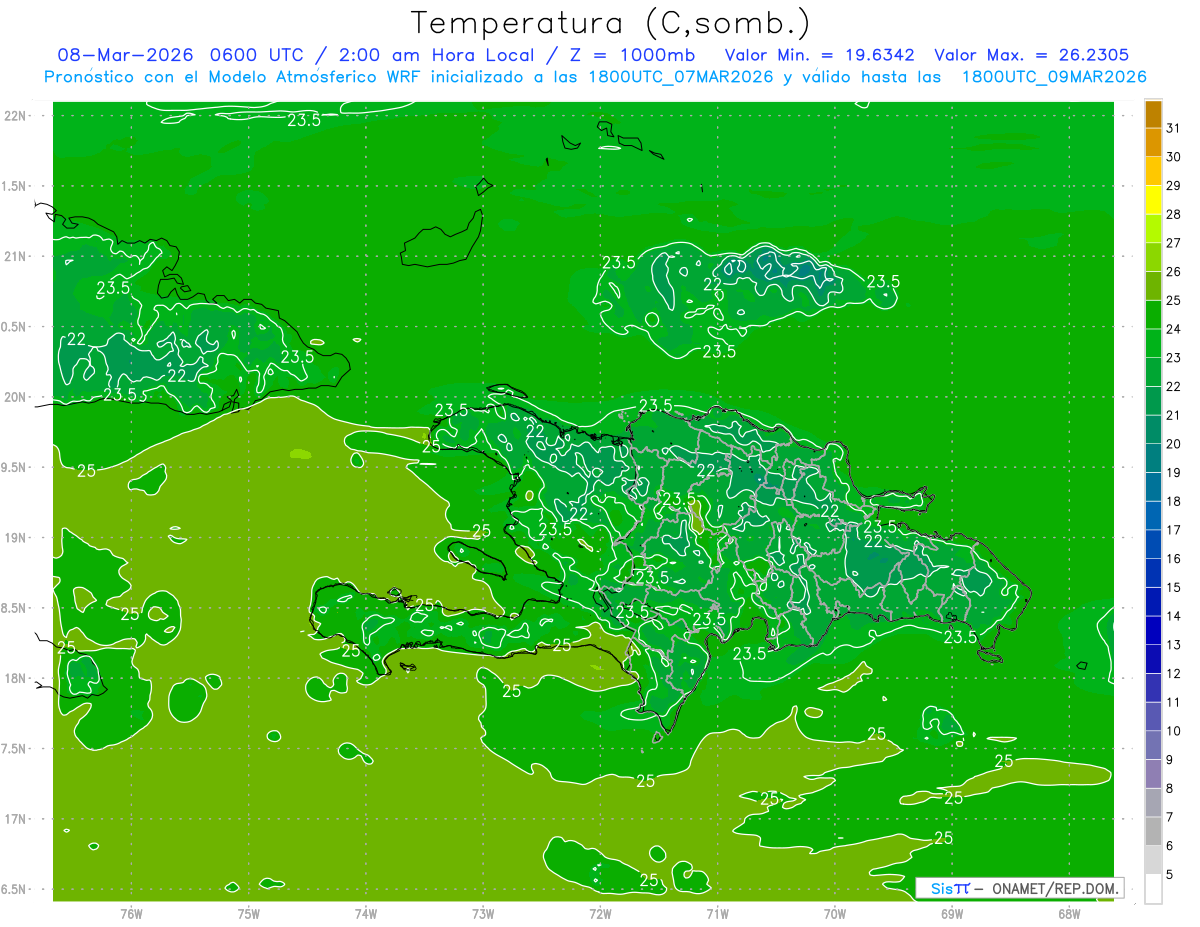Viewport: 1200px width, 927px height.
Task: Click the "70W" longitude axis label
Action: tap(834, 913)
